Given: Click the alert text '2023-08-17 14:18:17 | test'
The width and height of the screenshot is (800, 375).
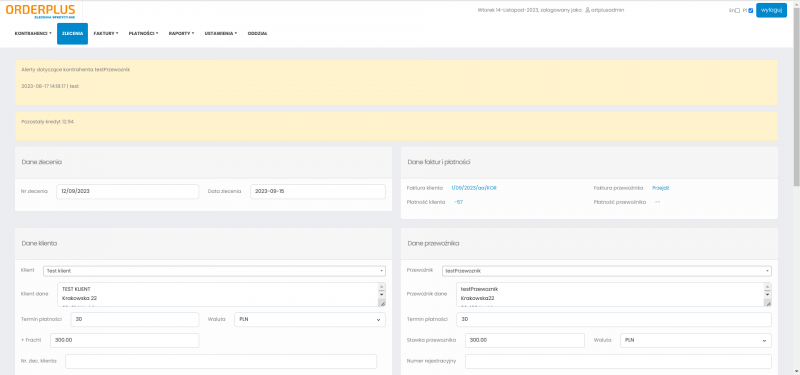Looking at the screenshot, I should (50, 86).
